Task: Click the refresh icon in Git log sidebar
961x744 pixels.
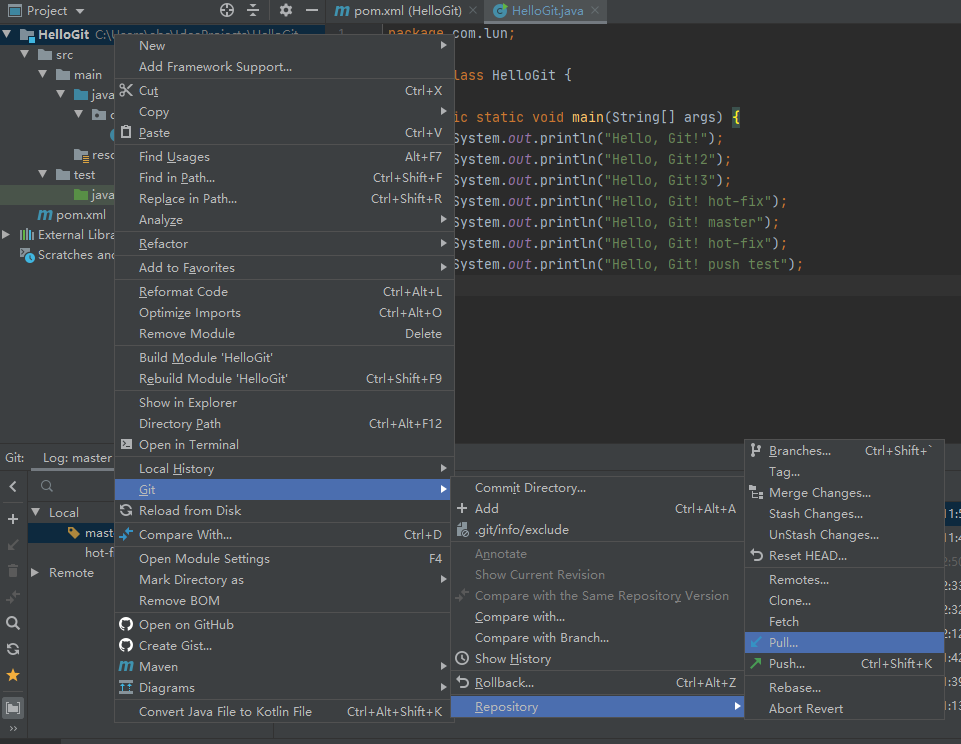Action: 13,649
